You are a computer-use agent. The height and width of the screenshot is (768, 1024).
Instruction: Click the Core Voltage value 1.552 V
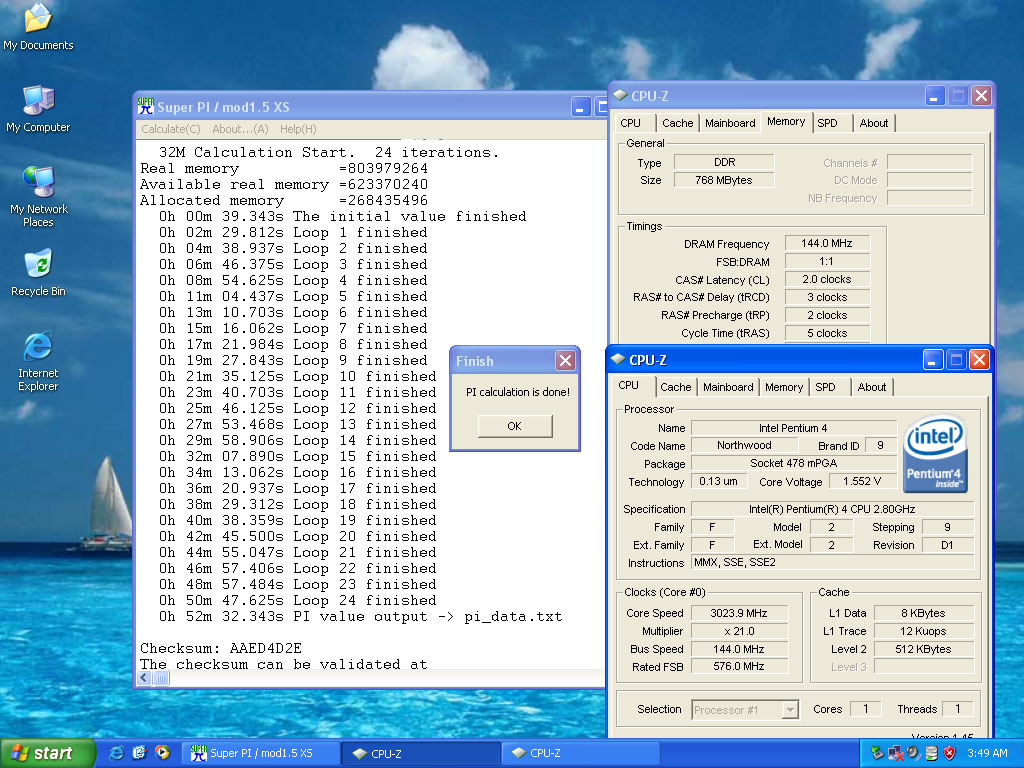[862, 481]
